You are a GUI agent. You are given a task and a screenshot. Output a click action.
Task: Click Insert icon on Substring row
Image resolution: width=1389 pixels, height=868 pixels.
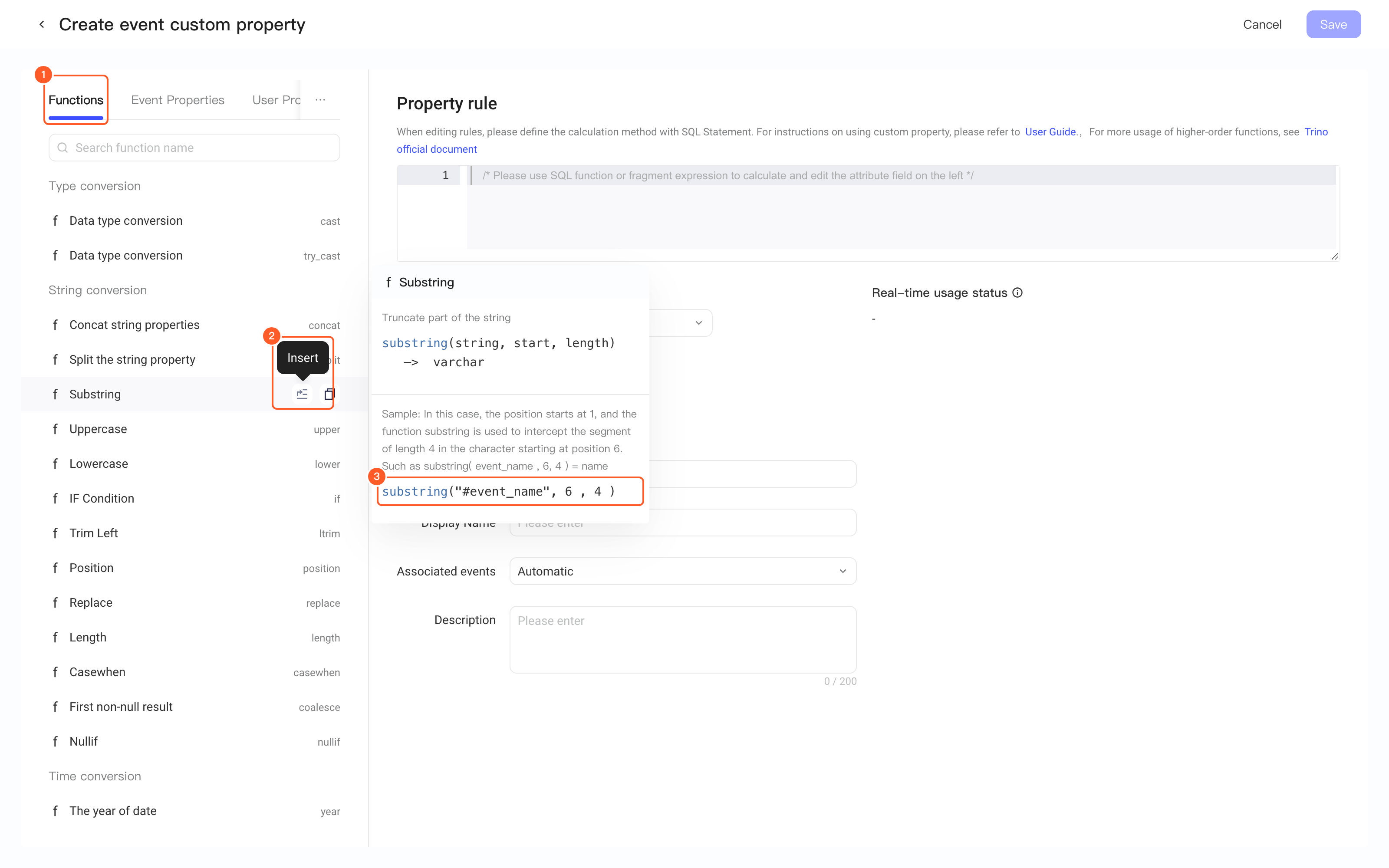tap(302, 394)
